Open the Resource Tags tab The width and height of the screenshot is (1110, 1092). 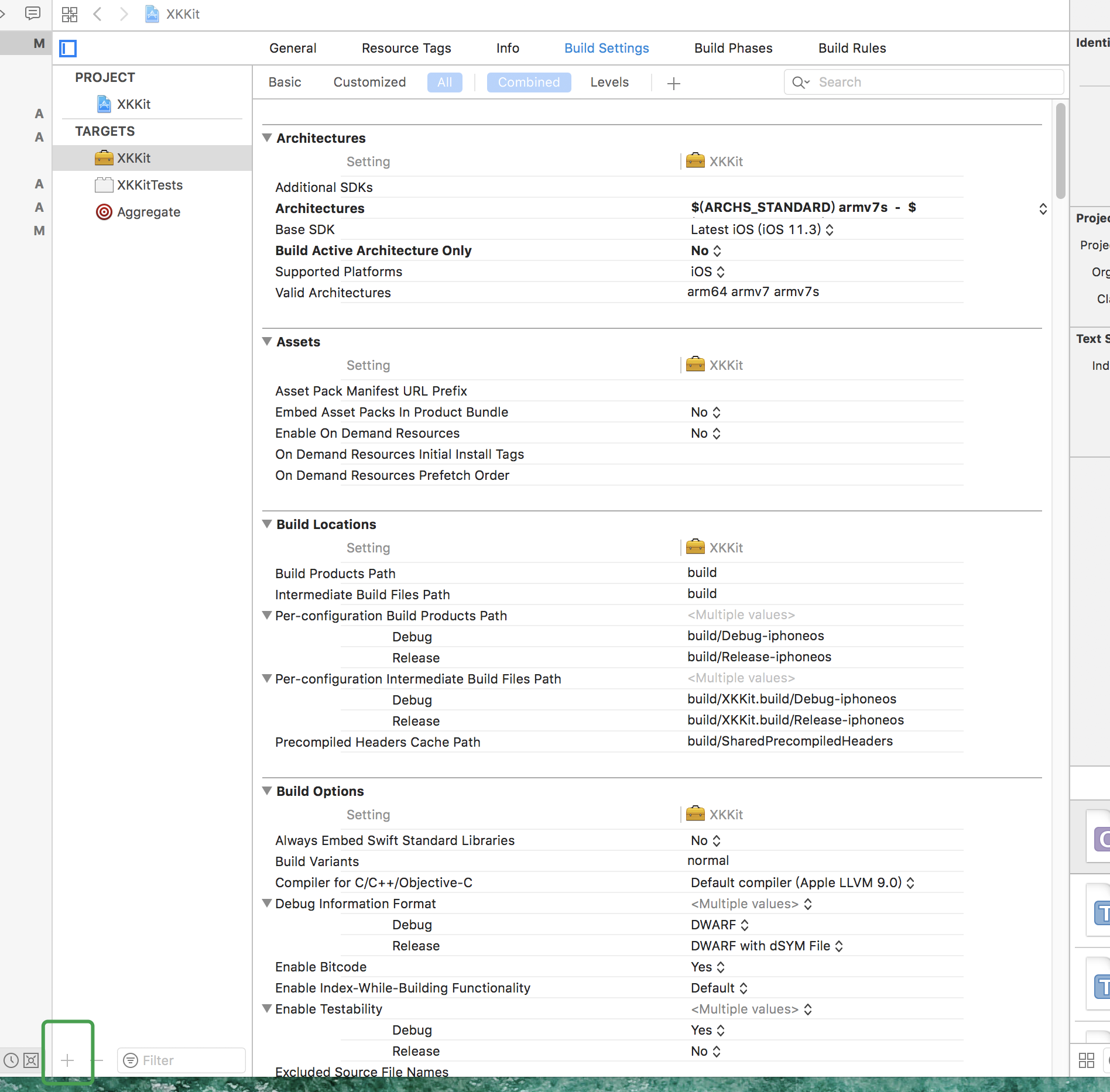pyautogui.click(x=406, y=48)
